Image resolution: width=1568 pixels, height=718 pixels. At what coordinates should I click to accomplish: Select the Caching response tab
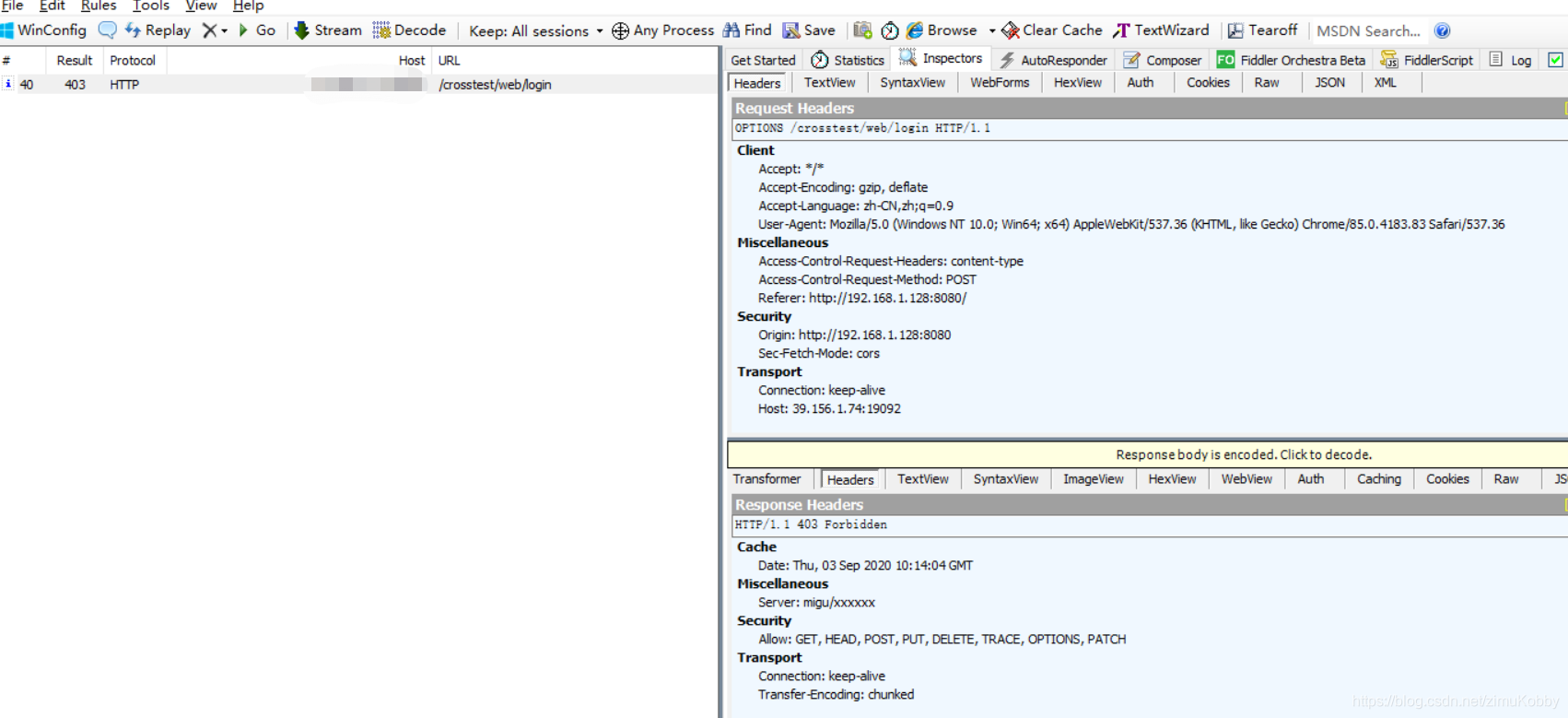(1378, 479)
